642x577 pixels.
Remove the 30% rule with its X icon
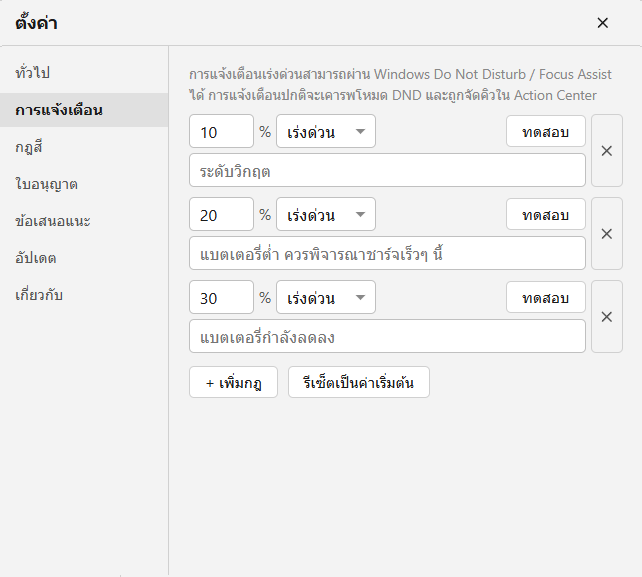point(607,317)
